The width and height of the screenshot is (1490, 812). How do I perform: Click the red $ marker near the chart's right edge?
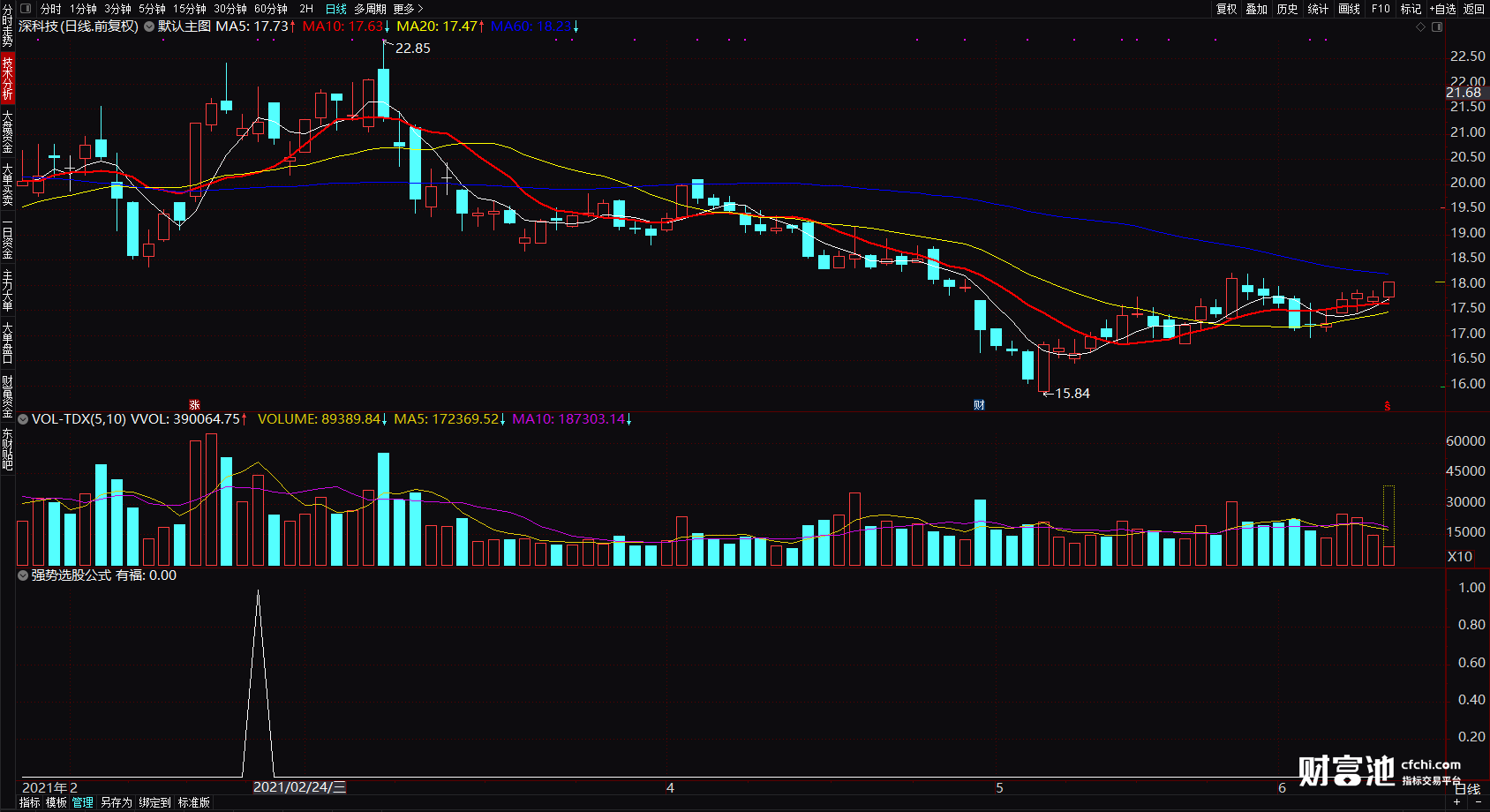point(1388,406)
